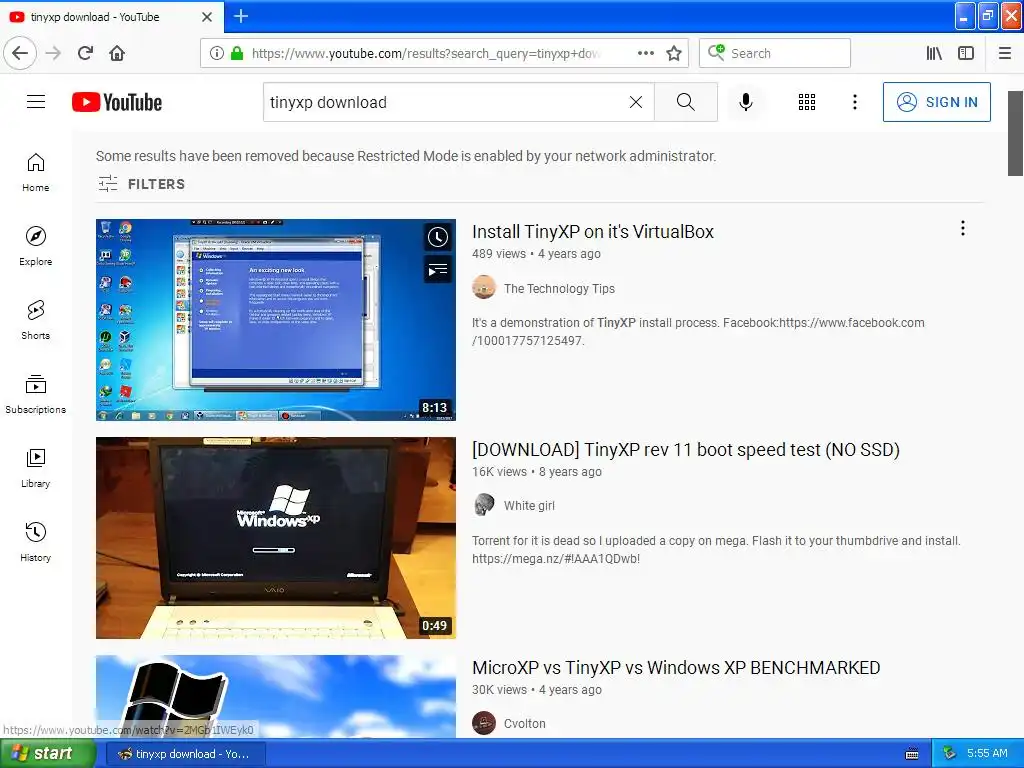Click '30K views • 4 years ago' text
Screen dimensions: 1024x768
(x=537, y=690)
